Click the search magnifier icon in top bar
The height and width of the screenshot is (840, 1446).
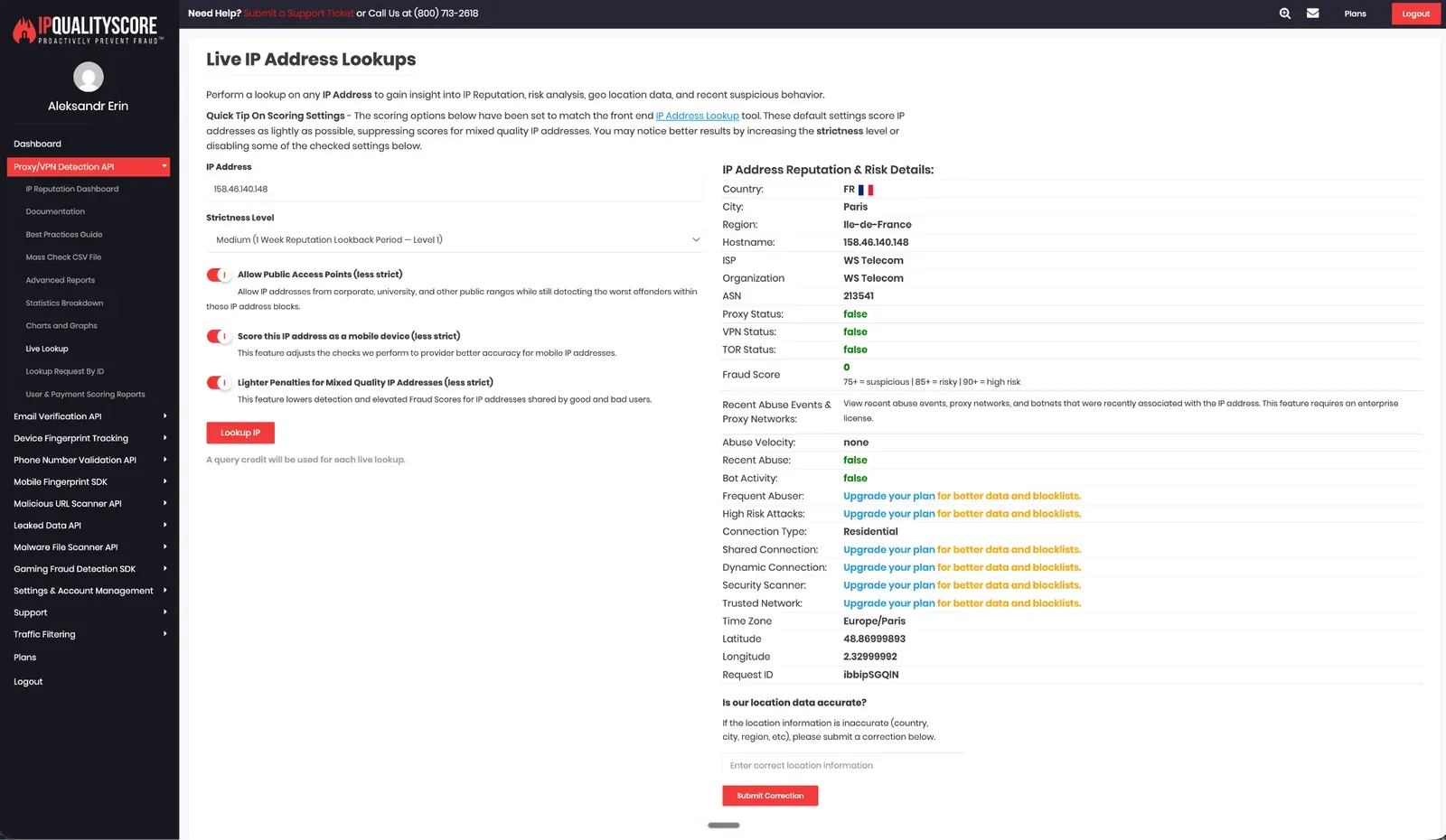(x=1284, y=14)
